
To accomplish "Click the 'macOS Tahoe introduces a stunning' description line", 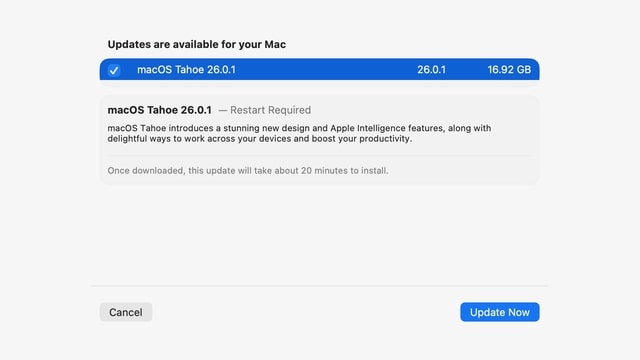I will tap(299, 128).
